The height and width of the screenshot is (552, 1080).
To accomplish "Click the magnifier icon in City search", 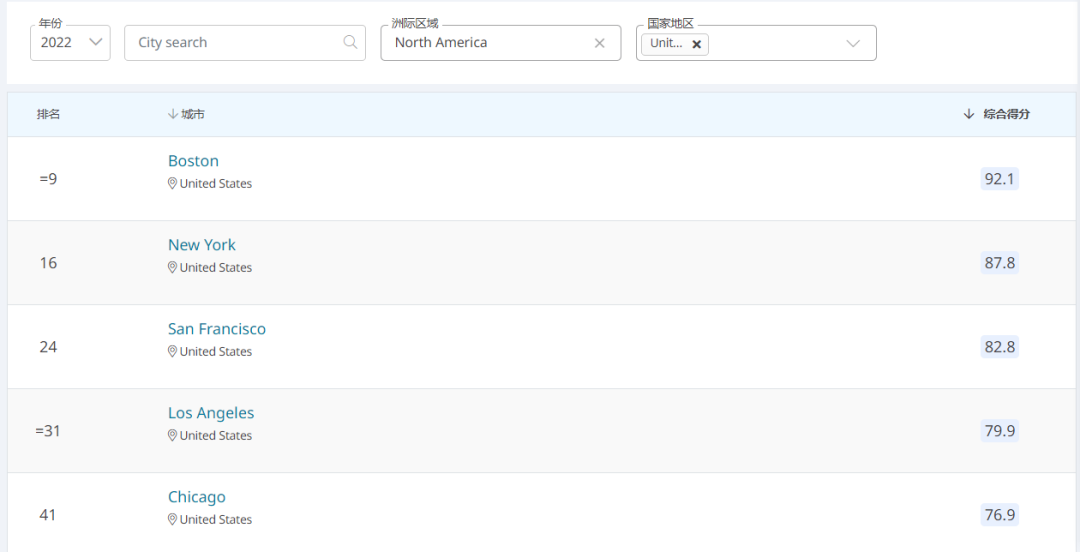I will click(350, 42).
